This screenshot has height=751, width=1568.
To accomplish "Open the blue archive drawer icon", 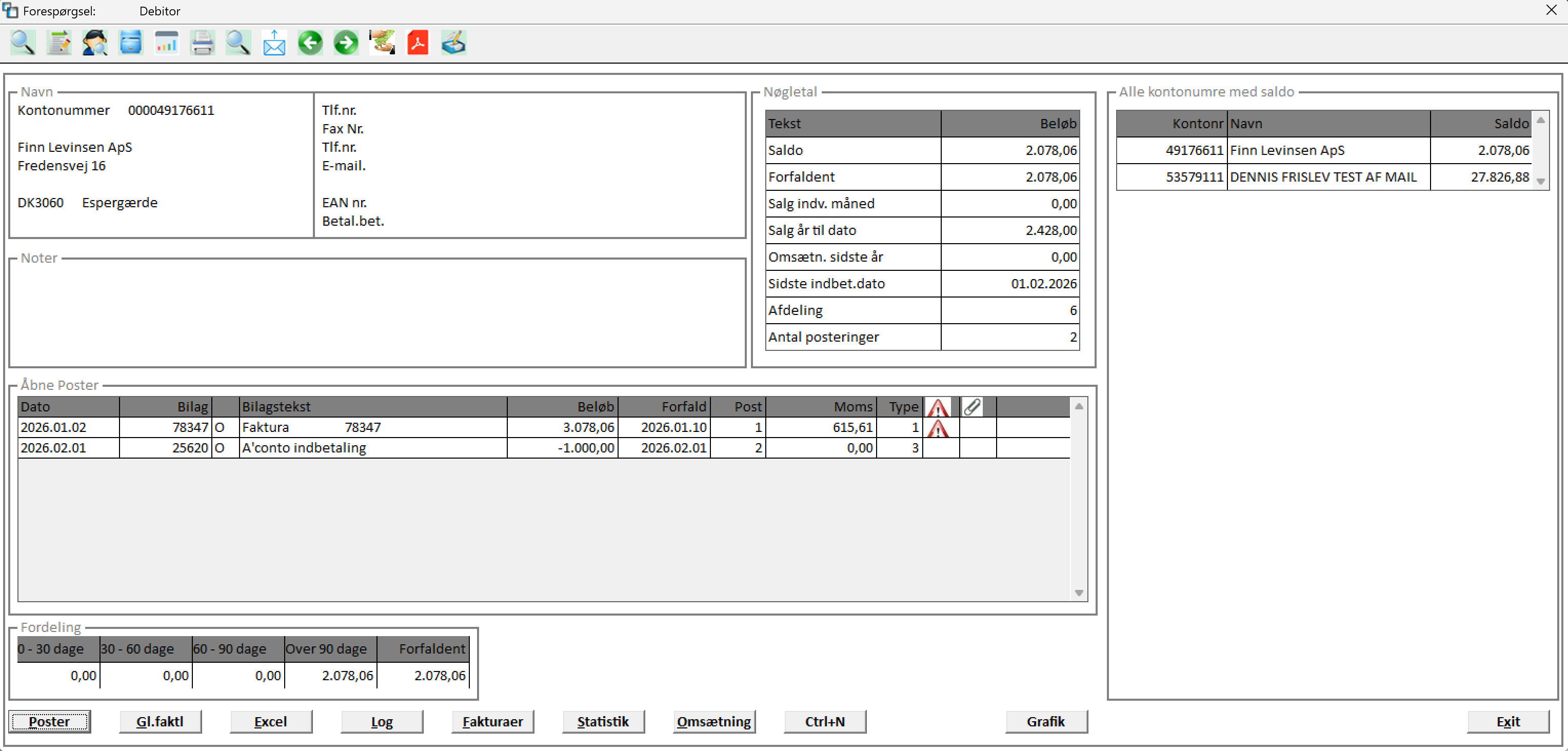I will (130, 43).
